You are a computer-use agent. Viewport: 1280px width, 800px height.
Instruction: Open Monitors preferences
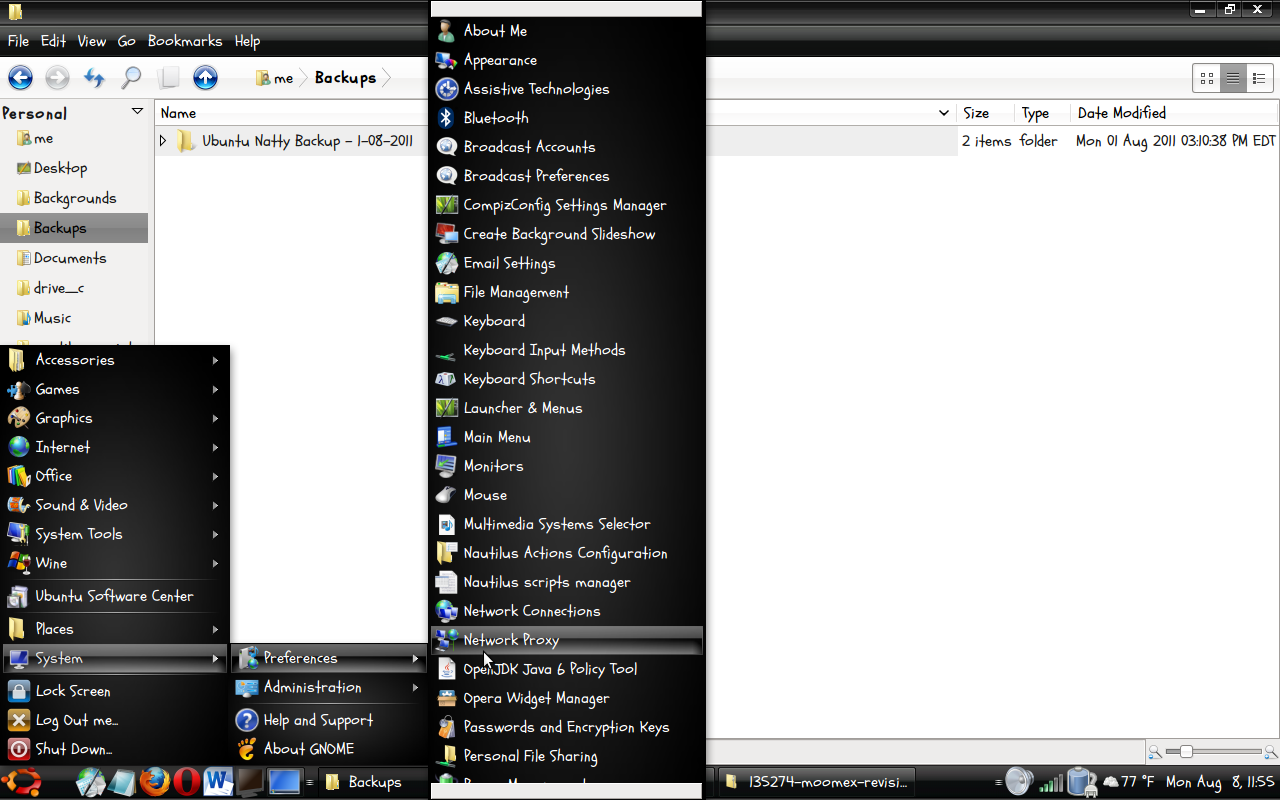(x=567, y=466)
